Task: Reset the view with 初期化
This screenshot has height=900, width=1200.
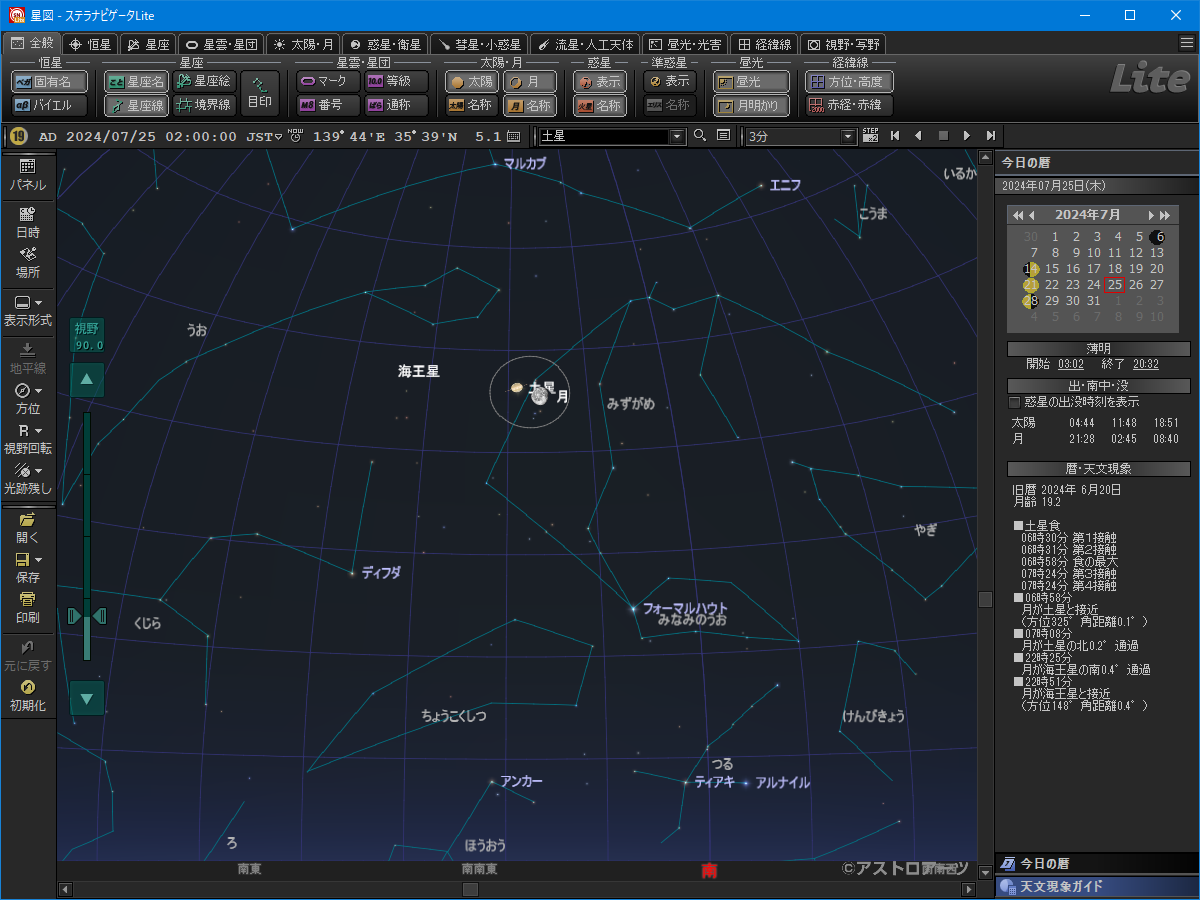Action: coord(28,695)
